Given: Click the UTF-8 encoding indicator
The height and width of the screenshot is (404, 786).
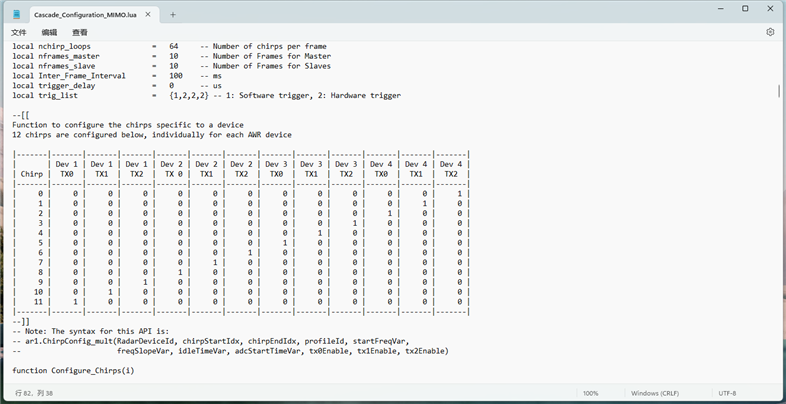Looking at the screenshot, I should pyautogui.click(x=727, y=393).
